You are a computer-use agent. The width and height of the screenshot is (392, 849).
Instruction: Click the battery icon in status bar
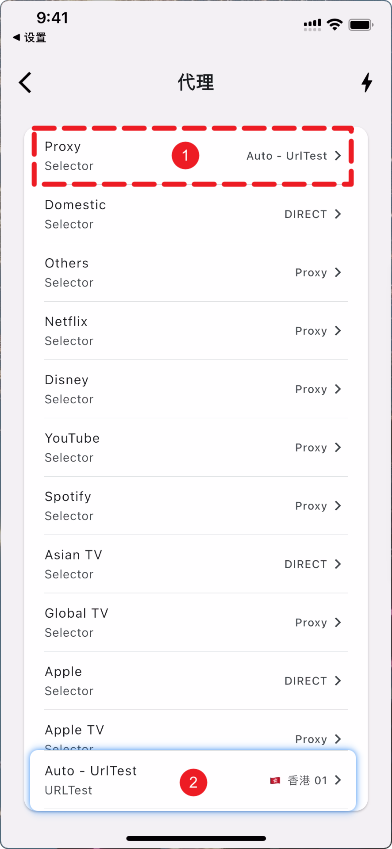coord(360,24)
